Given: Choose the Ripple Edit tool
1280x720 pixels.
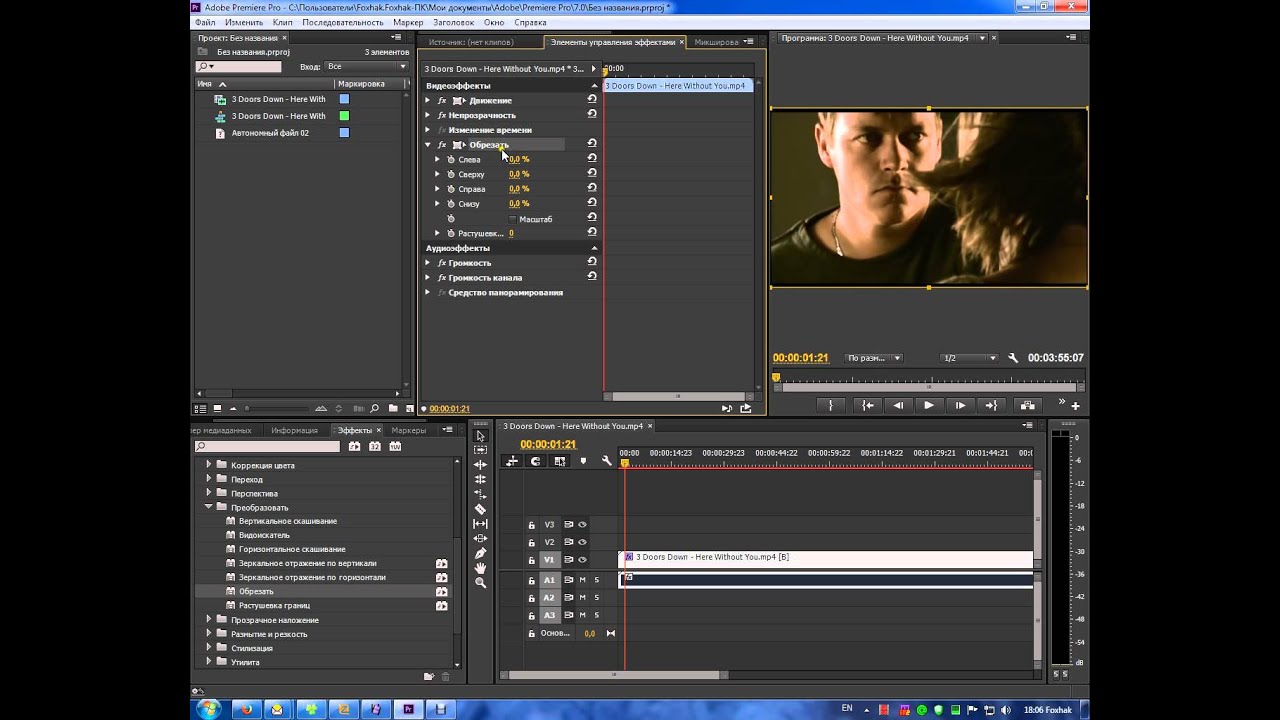Looking at the screenshot, I should (480, 465).
